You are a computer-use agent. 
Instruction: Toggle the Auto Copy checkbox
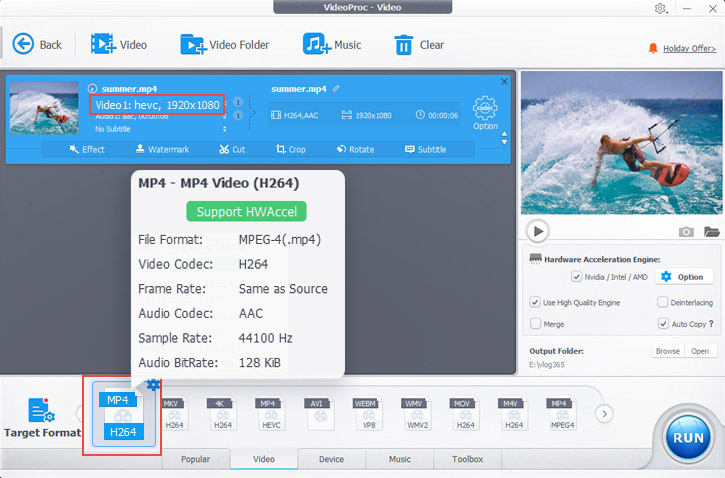coord(663,324)
